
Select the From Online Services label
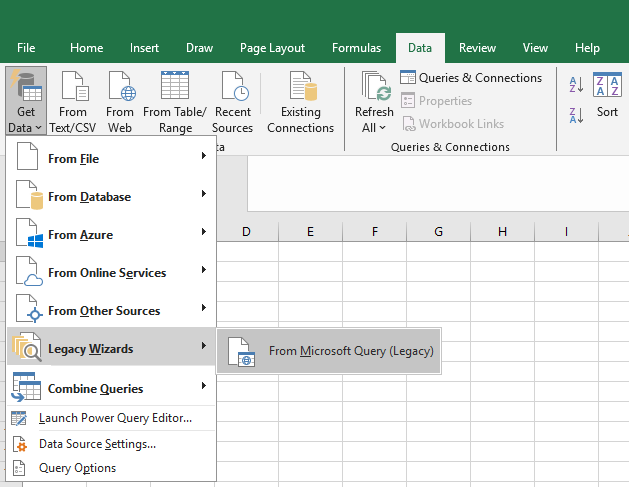[x=107, y=273]
